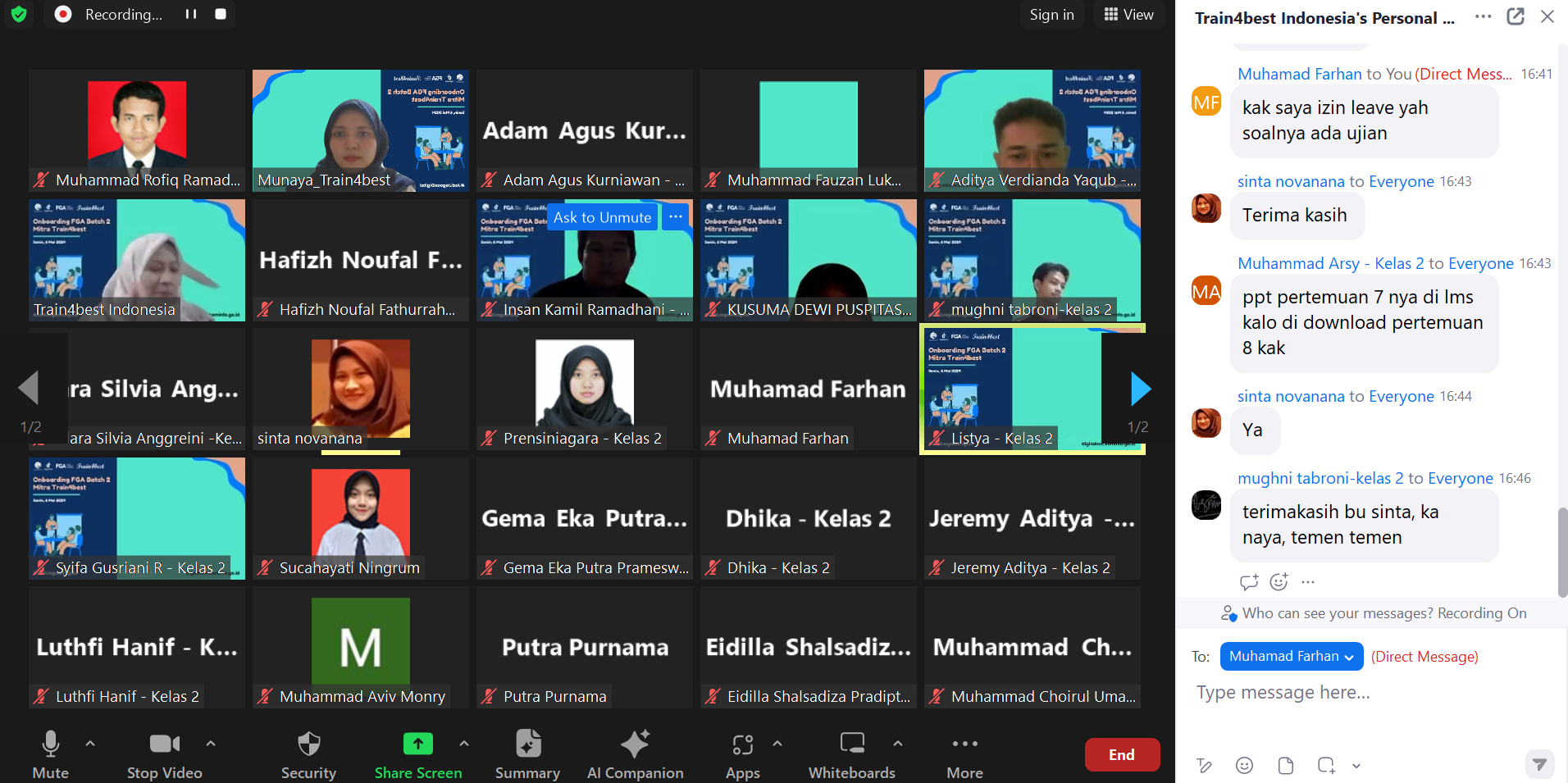The image size is (1568, 783).
Task: Open the Muhamad Farhan recipient dropdown
Action: pos(1291,656)
